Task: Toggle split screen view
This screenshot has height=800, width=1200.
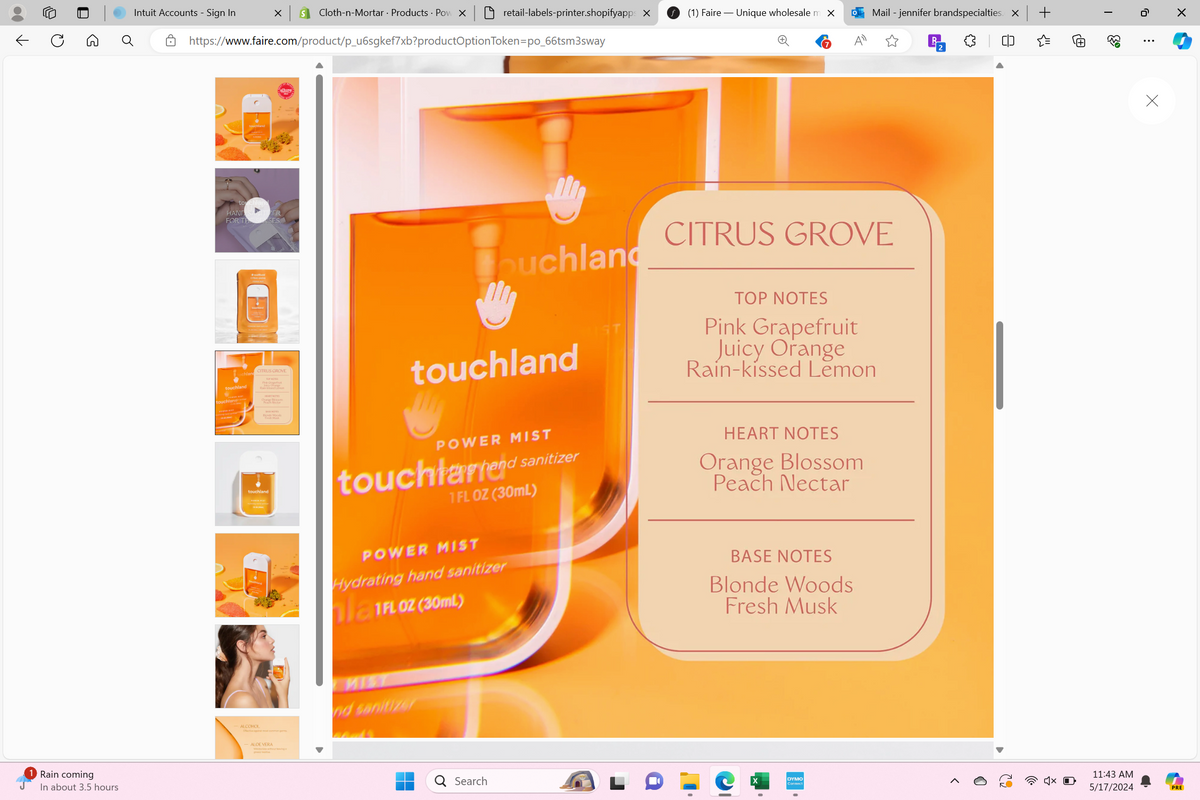Action: [1008, 41]
